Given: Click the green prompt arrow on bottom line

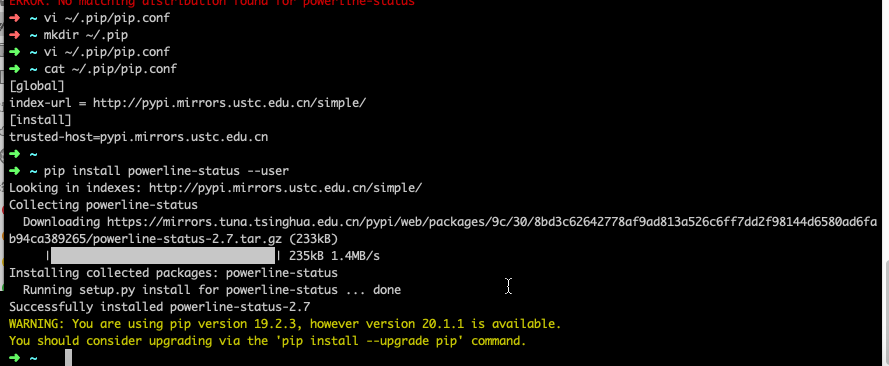Looking at the screenshot, I should [15, 358].
